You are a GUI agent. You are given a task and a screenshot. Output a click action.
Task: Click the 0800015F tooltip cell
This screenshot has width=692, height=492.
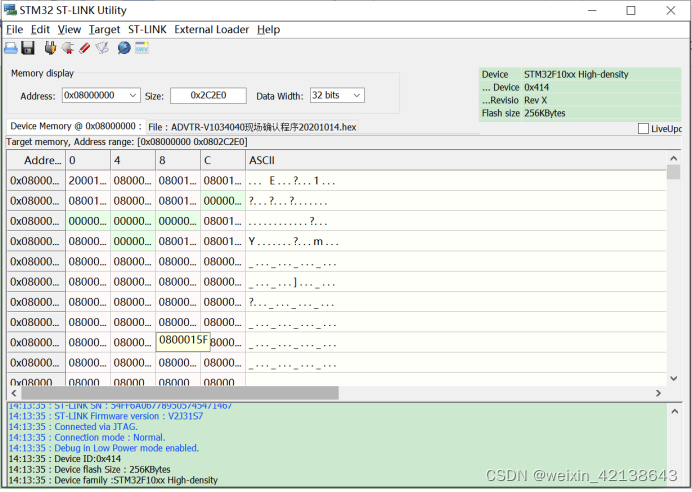[x=183, y=341]
